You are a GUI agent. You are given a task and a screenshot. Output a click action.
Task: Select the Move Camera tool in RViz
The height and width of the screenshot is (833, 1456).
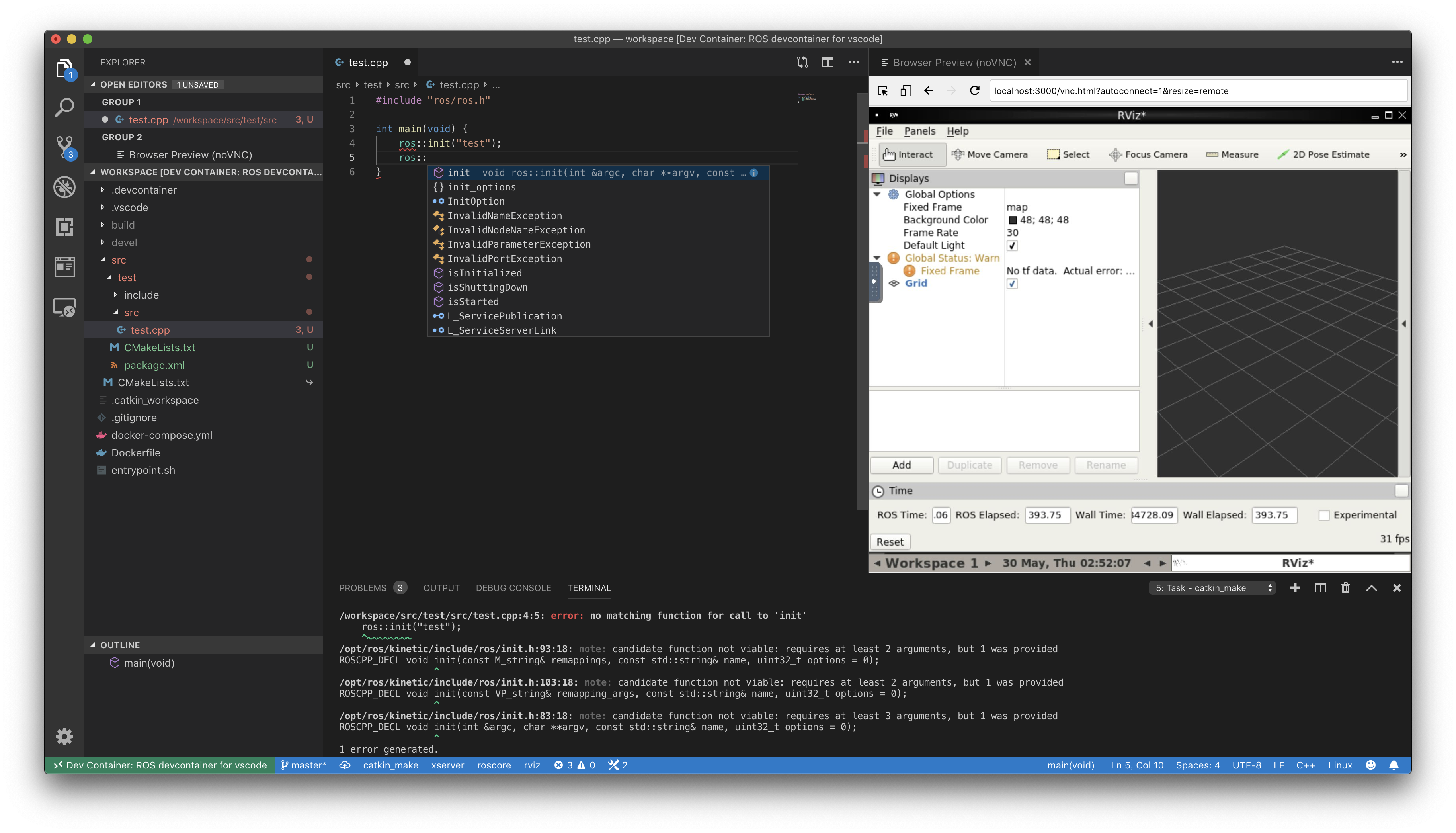[x=991, y=154]
